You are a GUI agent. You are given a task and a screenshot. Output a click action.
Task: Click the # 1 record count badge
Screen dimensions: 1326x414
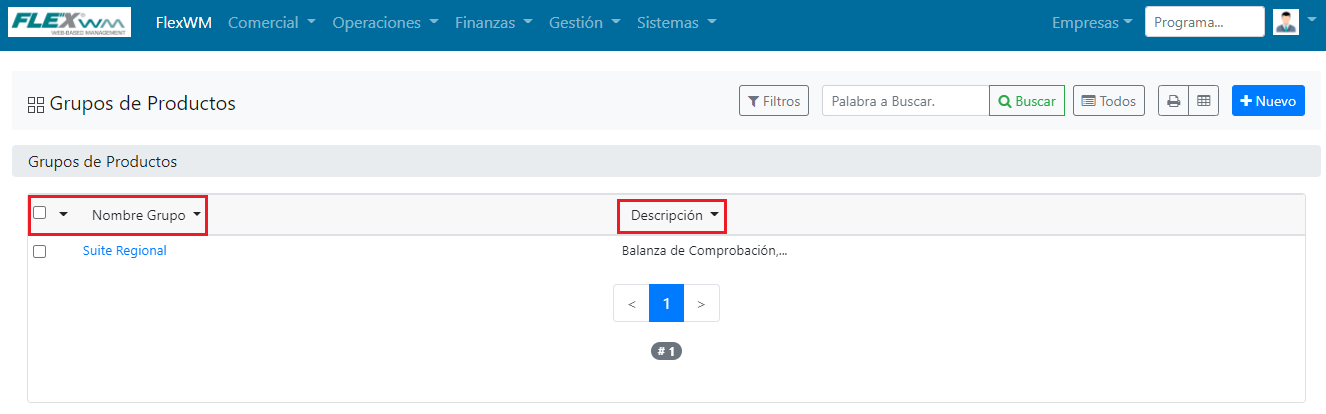pyautogui.click(x=666, y=351)
